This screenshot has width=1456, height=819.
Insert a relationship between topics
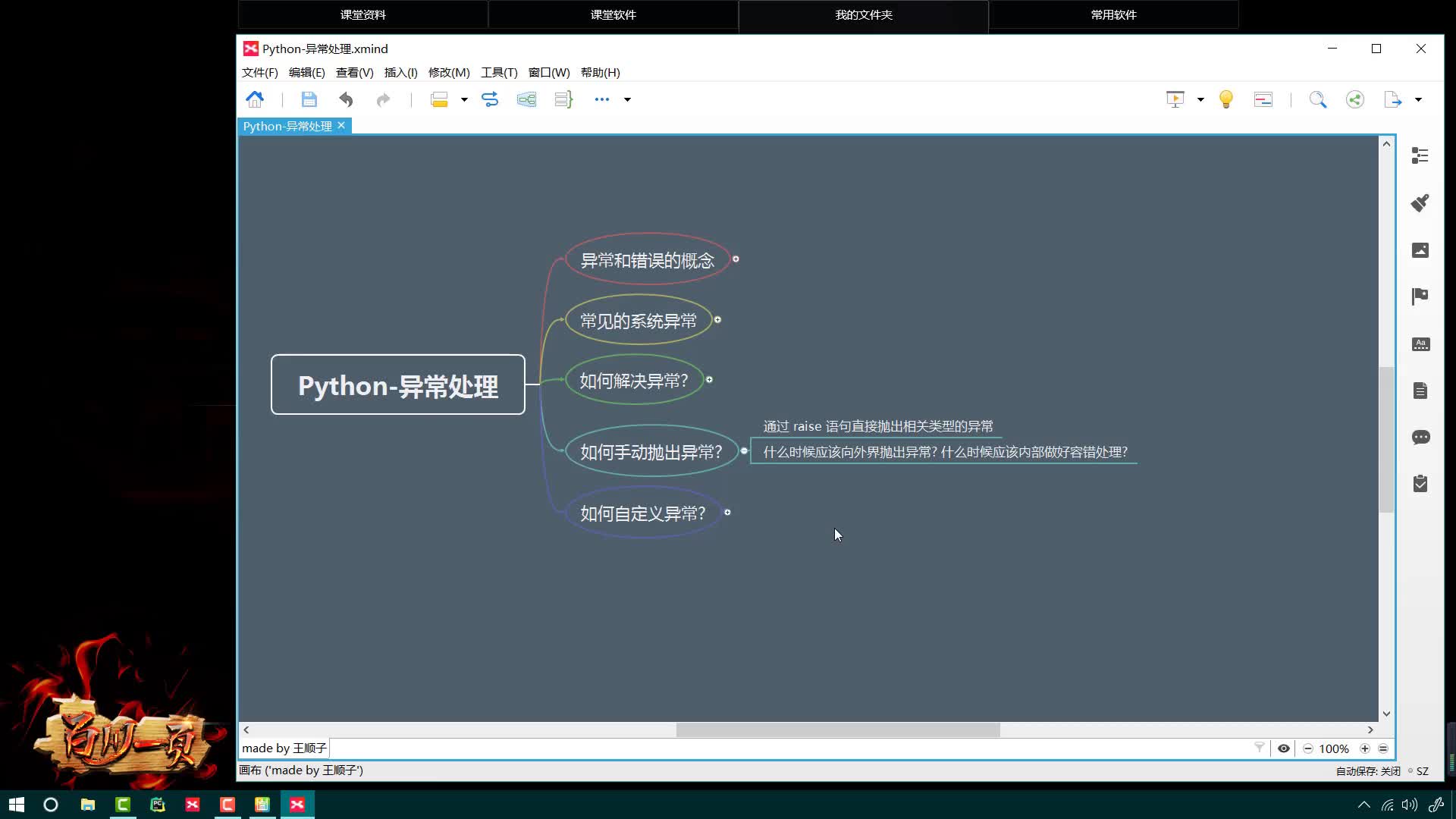(490, 99)
